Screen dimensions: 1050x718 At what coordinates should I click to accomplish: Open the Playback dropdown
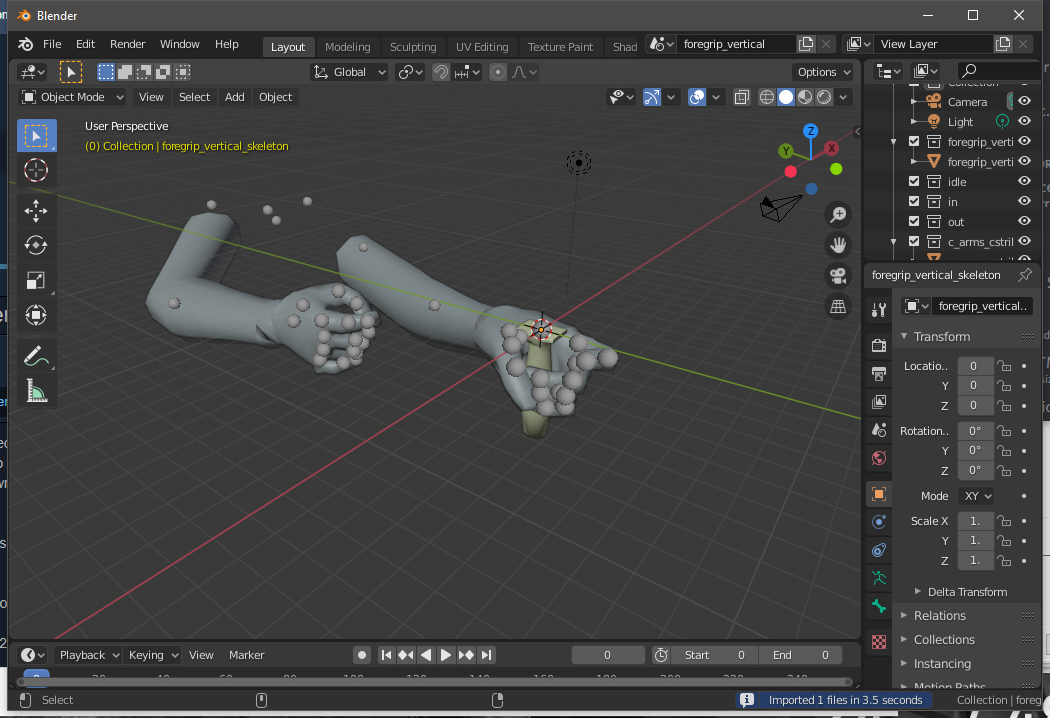tap(87, 655)
